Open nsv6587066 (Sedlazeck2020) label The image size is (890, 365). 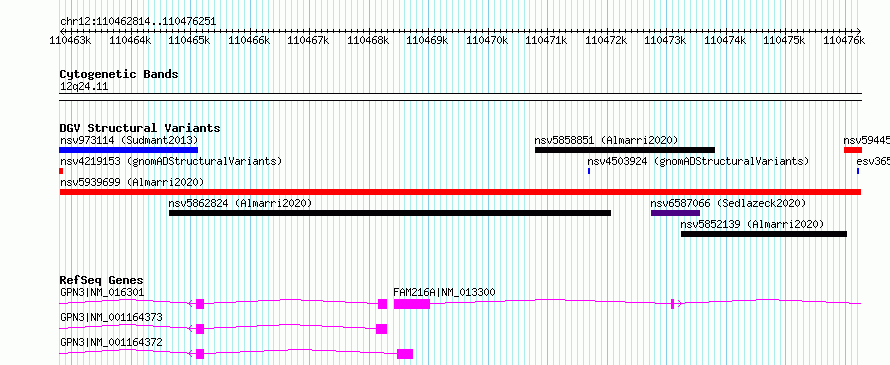click(728, 203)
